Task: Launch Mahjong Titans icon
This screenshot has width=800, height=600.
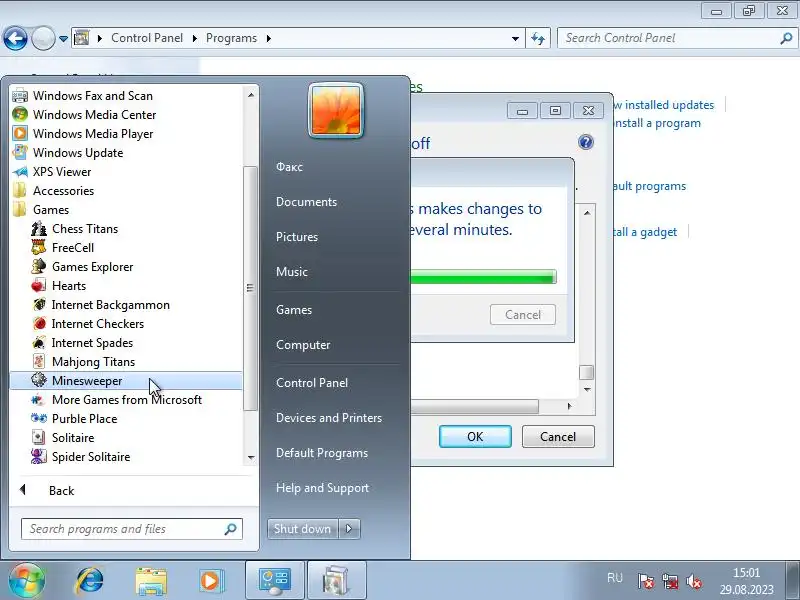Action: point(39,362)
